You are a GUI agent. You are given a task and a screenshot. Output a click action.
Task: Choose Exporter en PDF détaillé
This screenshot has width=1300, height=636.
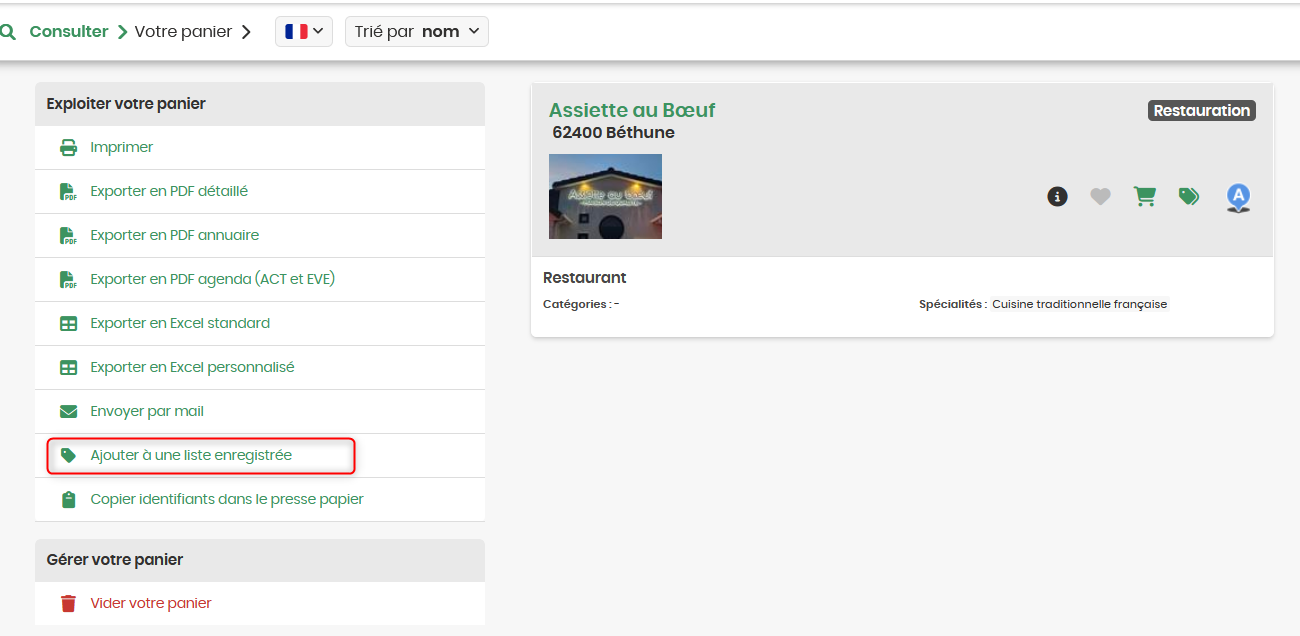[169, 191]
